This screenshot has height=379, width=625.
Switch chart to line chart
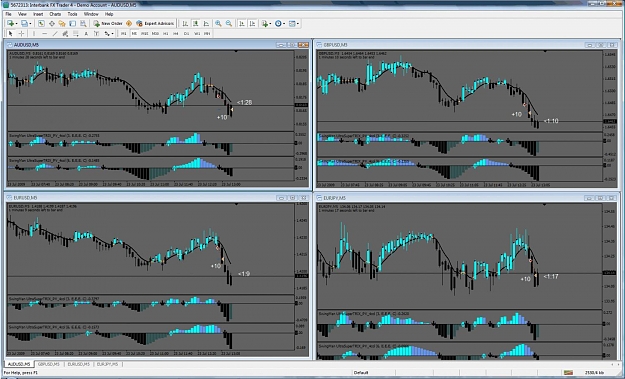[x=206, y=24]
